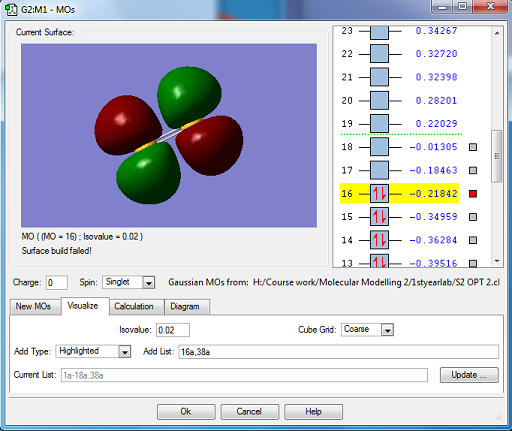512x431 pixels.
Task: Toggle the gray surface square for MO 15
Action: 473,217
